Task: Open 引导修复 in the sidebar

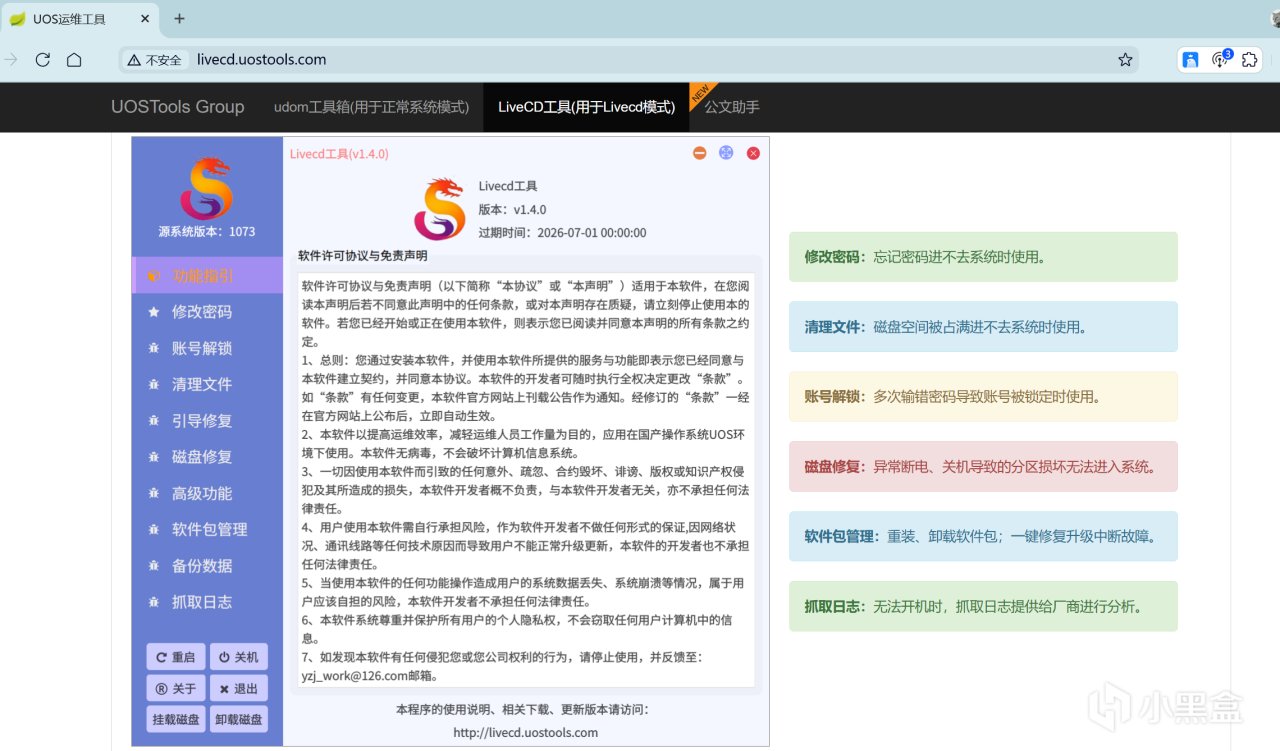Action: (x=207, y=421)
